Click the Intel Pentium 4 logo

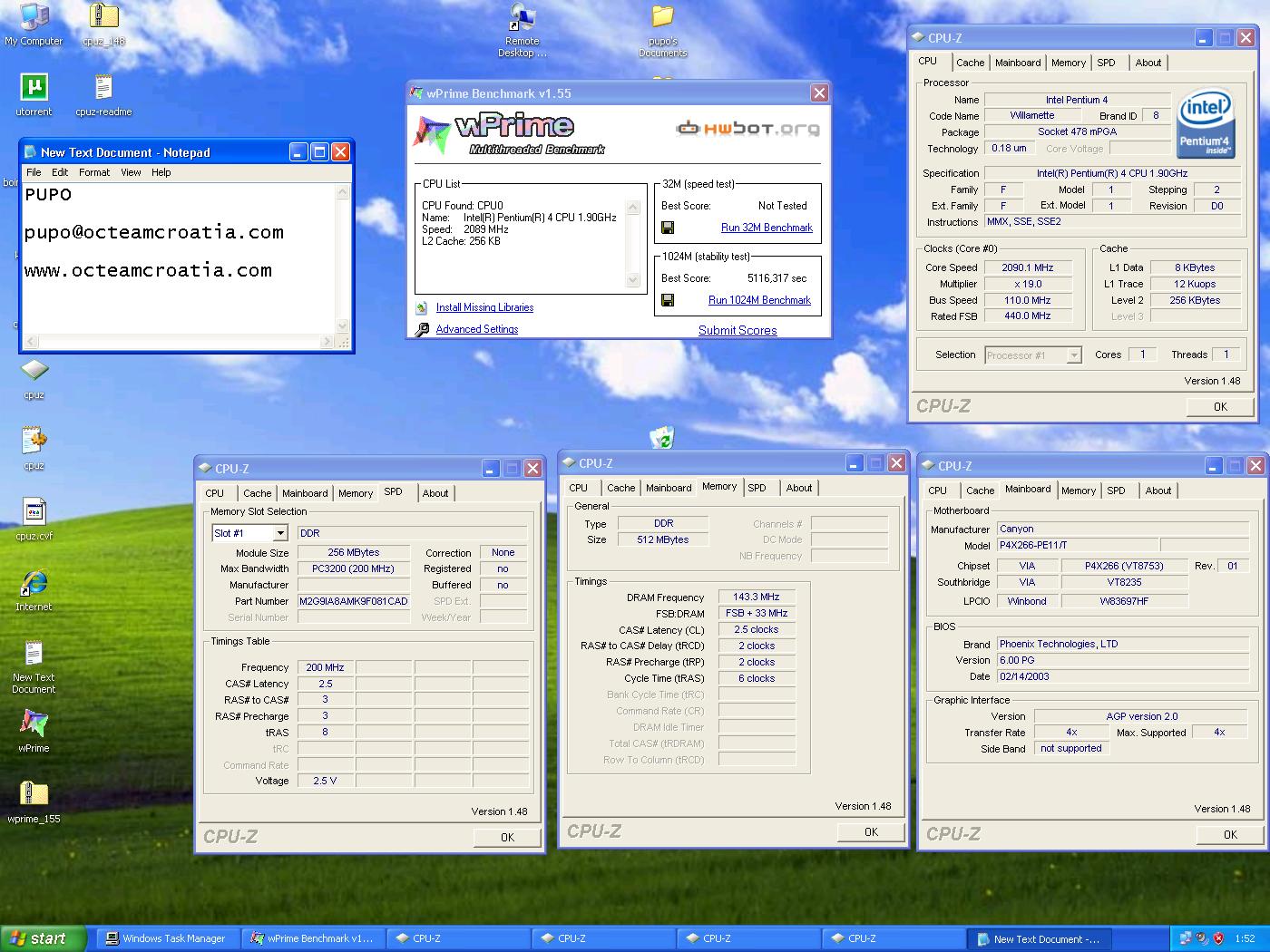[x=1205, y=124]
